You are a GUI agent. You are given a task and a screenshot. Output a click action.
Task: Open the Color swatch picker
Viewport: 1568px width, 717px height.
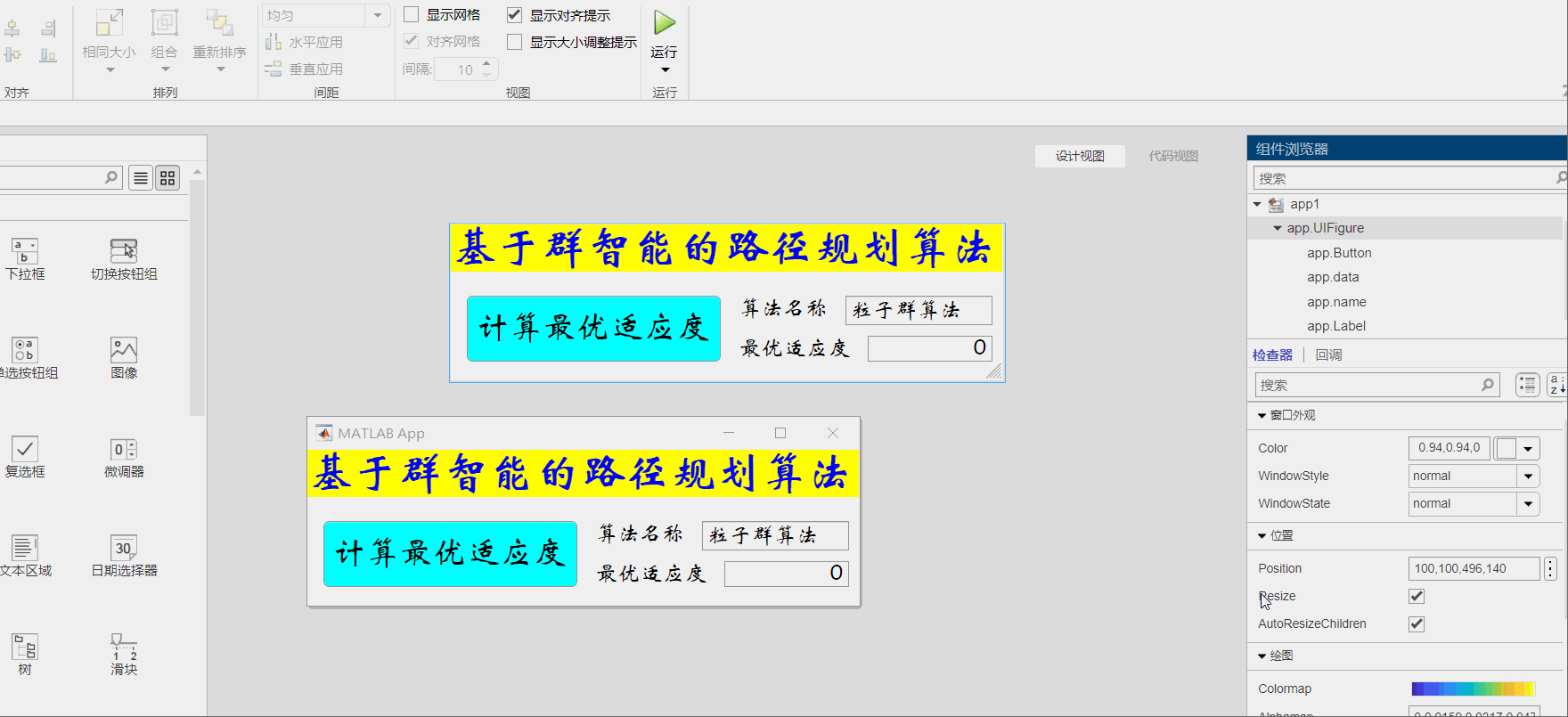point(1516,448)
